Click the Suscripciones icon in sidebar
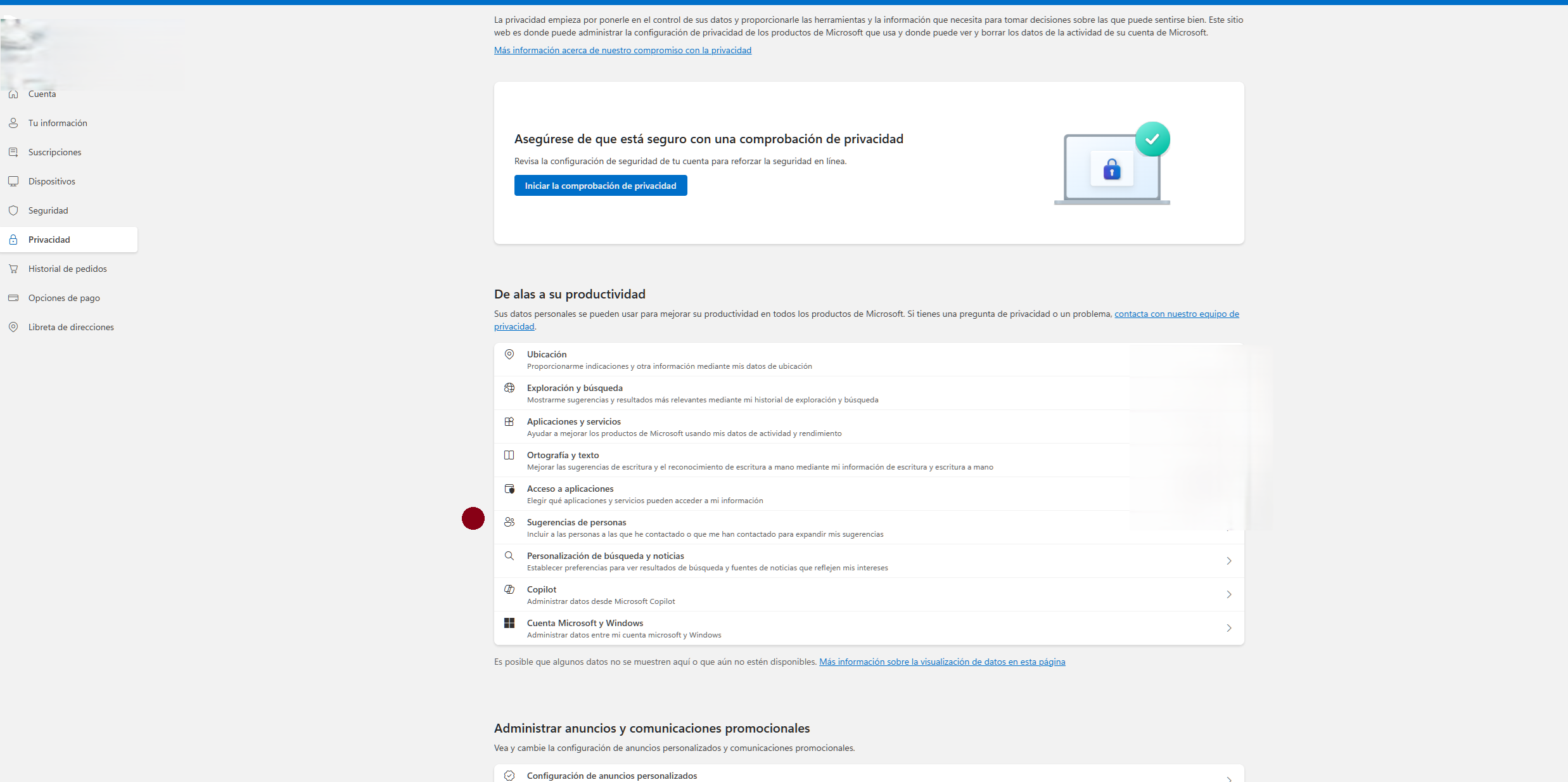Image resolution: width=1568 pixels, height=782 pixels. (13, 152)
